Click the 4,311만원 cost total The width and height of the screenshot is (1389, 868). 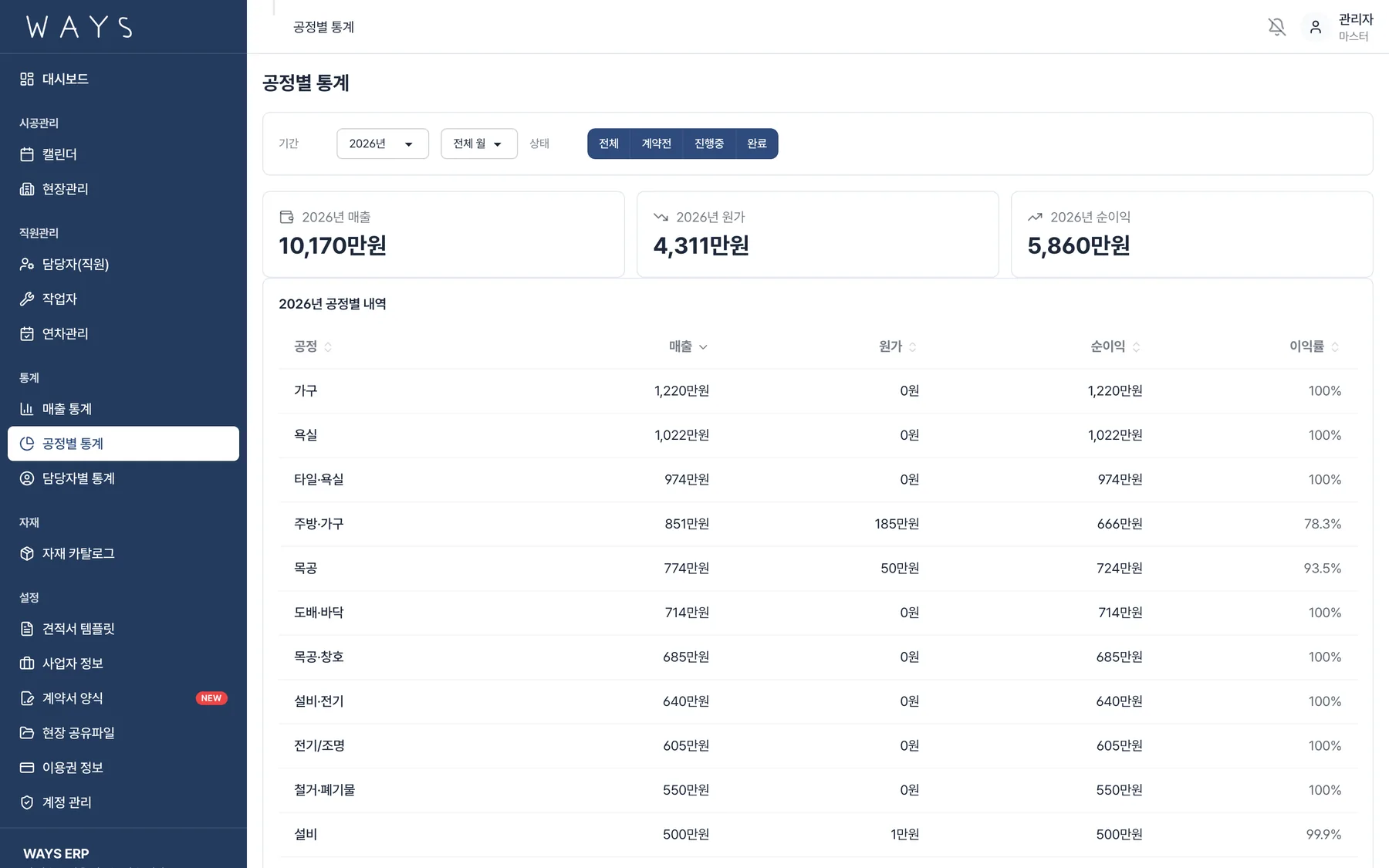[701, 245]
